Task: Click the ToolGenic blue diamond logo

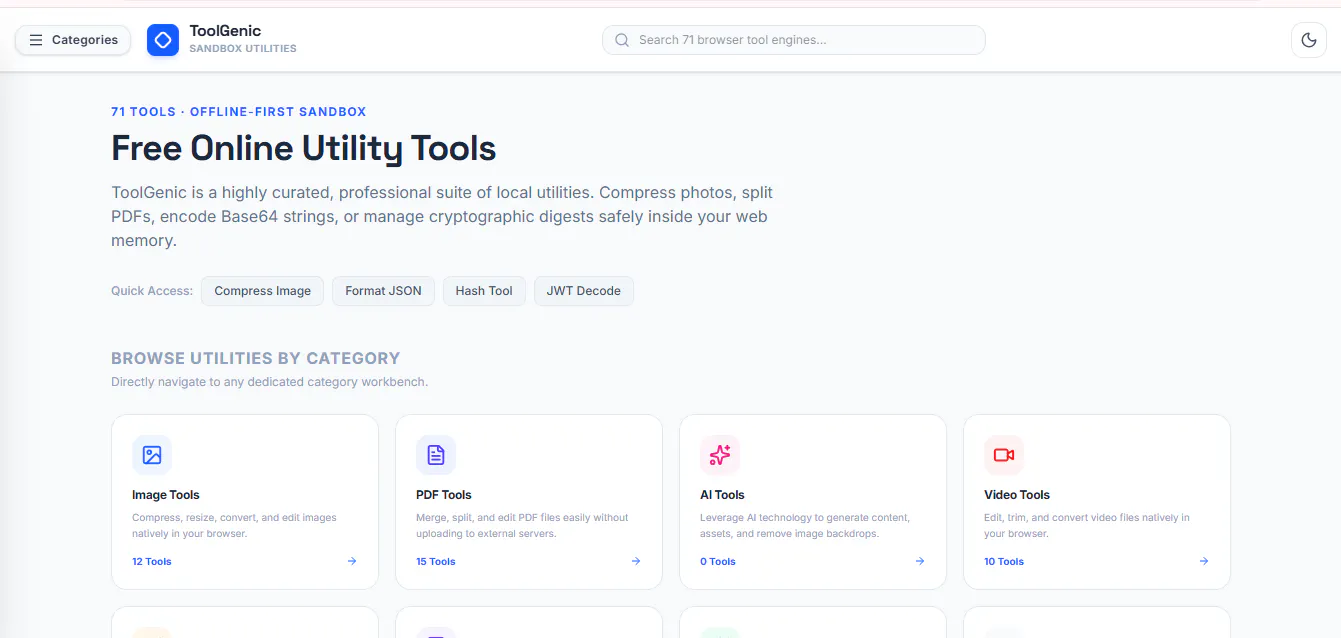Action: (x=163, y=40)
